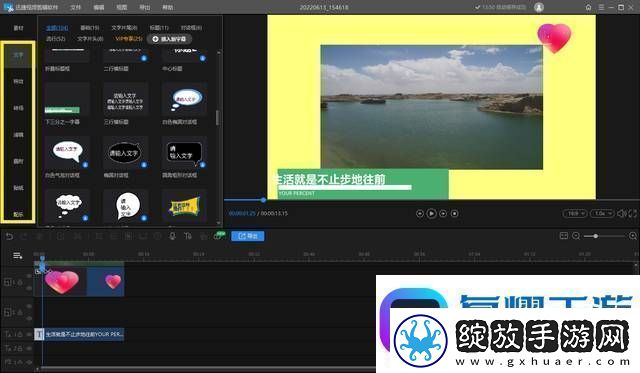Open the text-to-speech tool icon
The width and height of the screenshot is (640, 373).
[188, 236]
